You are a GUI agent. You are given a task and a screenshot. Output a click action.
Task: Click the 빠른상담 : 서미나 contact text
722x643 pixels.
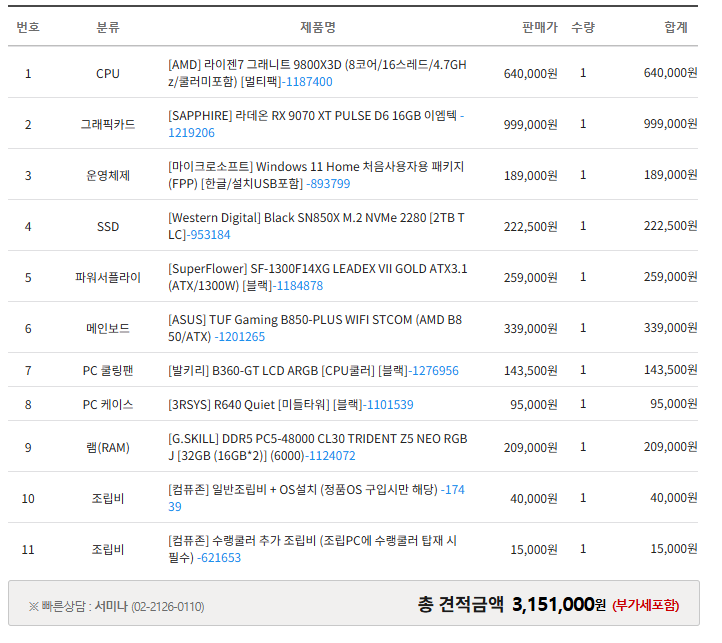pyautogui.click(x=116, y=607)
